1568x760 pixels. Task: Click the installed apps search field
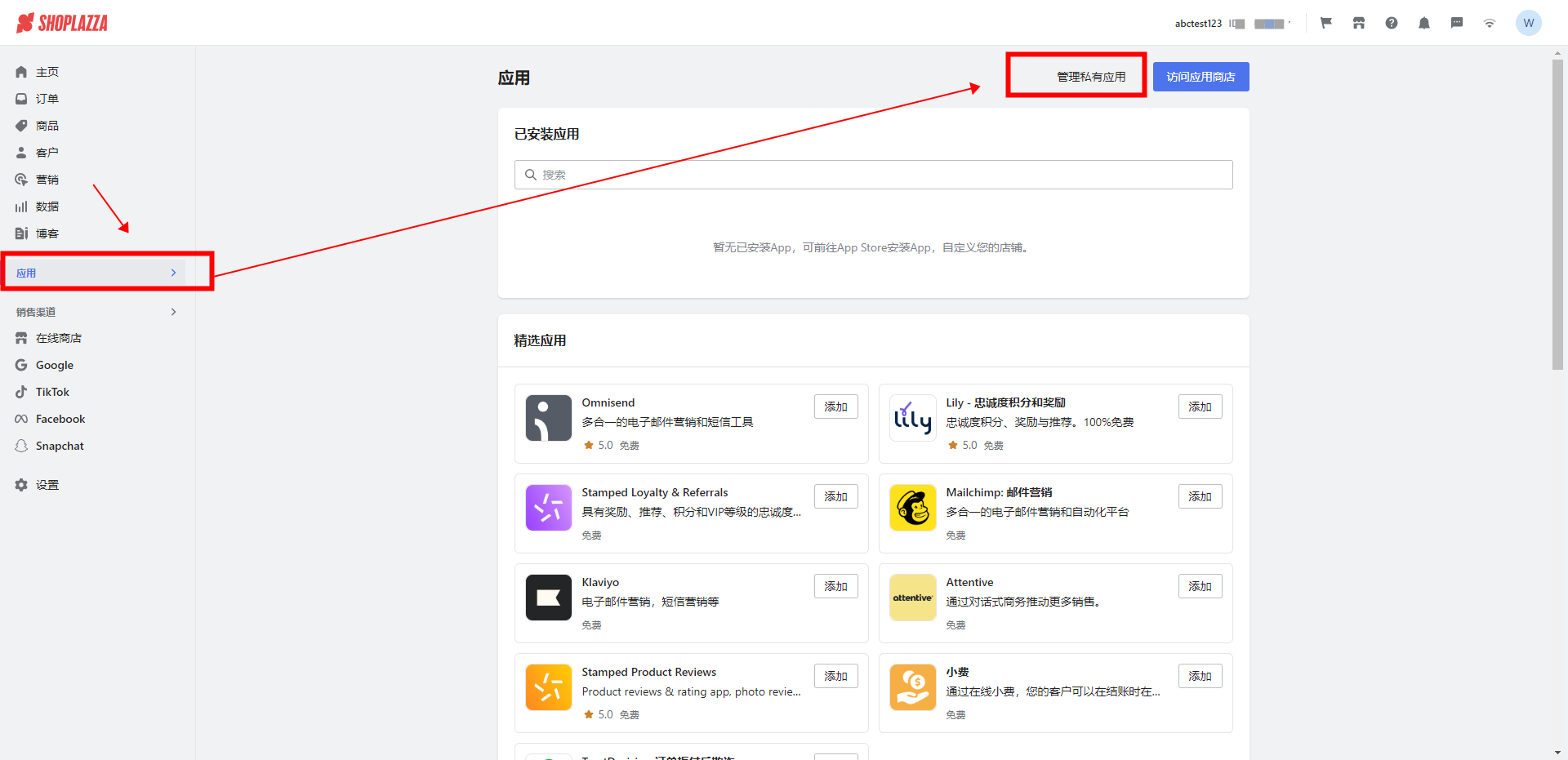(x=873, y=174)
